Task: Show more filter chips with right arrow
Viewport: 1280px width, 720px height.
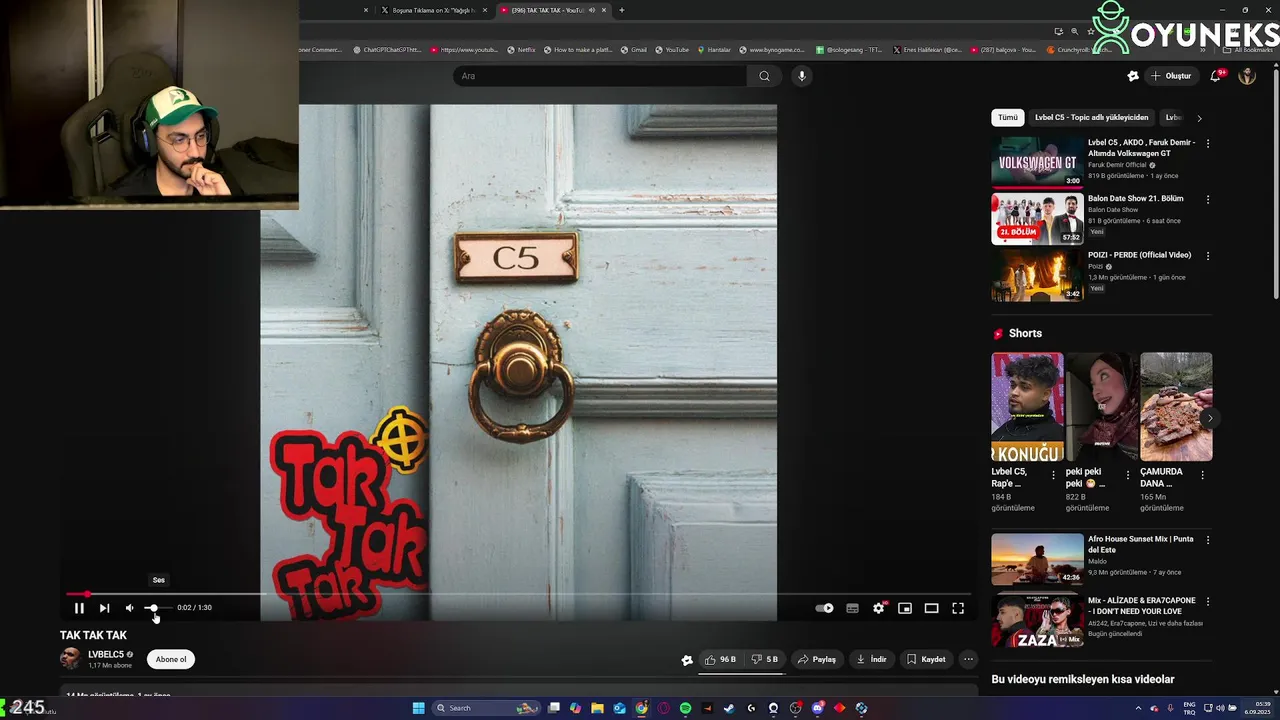Action: point(1199,118)
